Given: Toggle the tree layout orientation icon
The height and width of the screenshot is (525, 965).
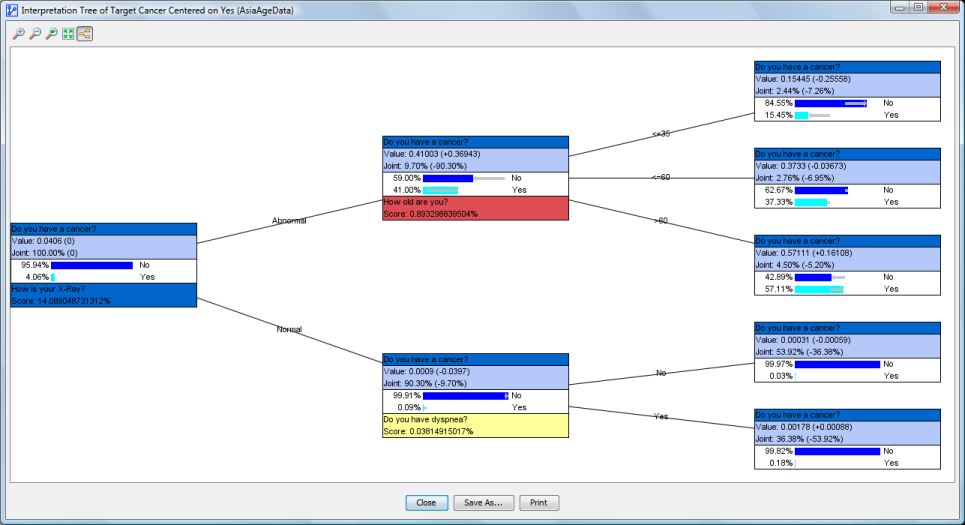Looking at the screenshot, I should [85, 33].
